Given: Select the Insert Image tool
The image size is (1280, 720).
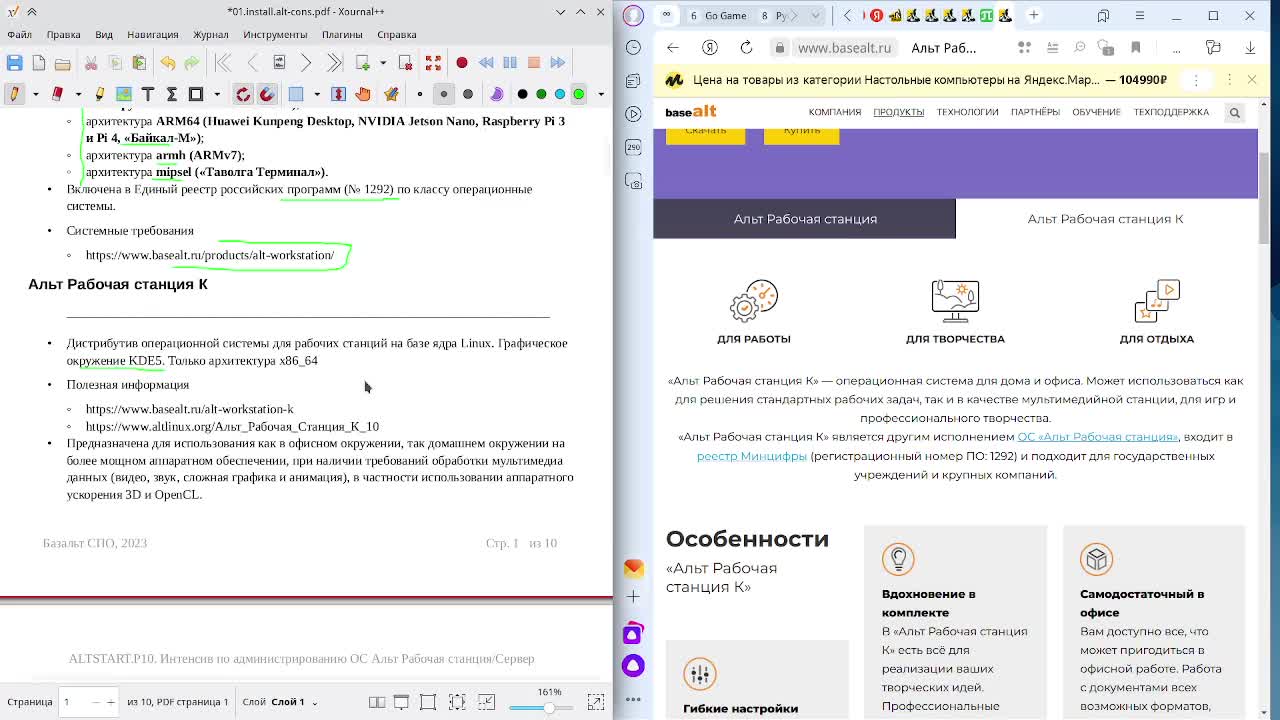Looking at the screenshot, I should point(123,94).
